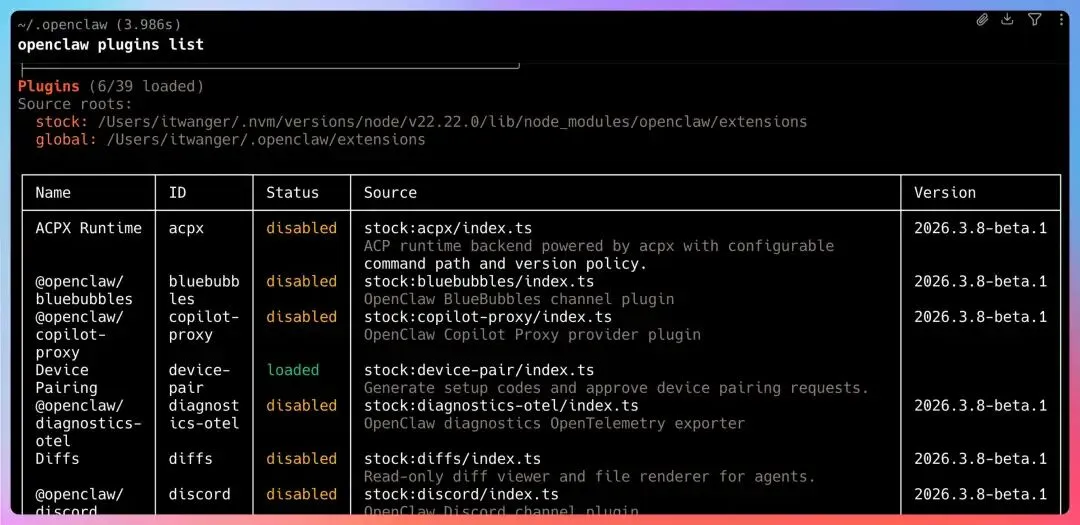Image resolution: width=1080 pixels, height=525 pixels.
Task: Click the ~/.openclaw directory path label
Action: (64, 25)
